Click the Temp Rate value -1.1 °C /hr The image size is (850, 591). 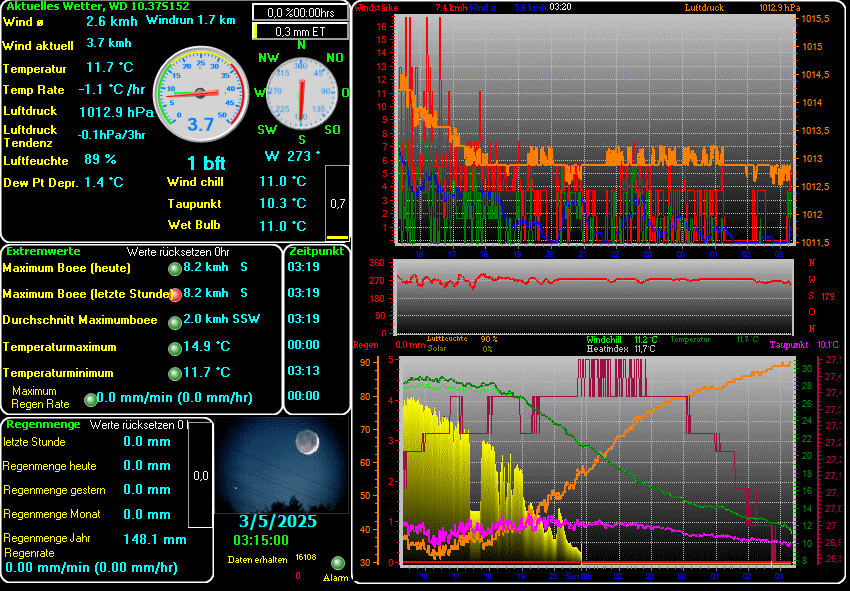click(x=112, y=89)
